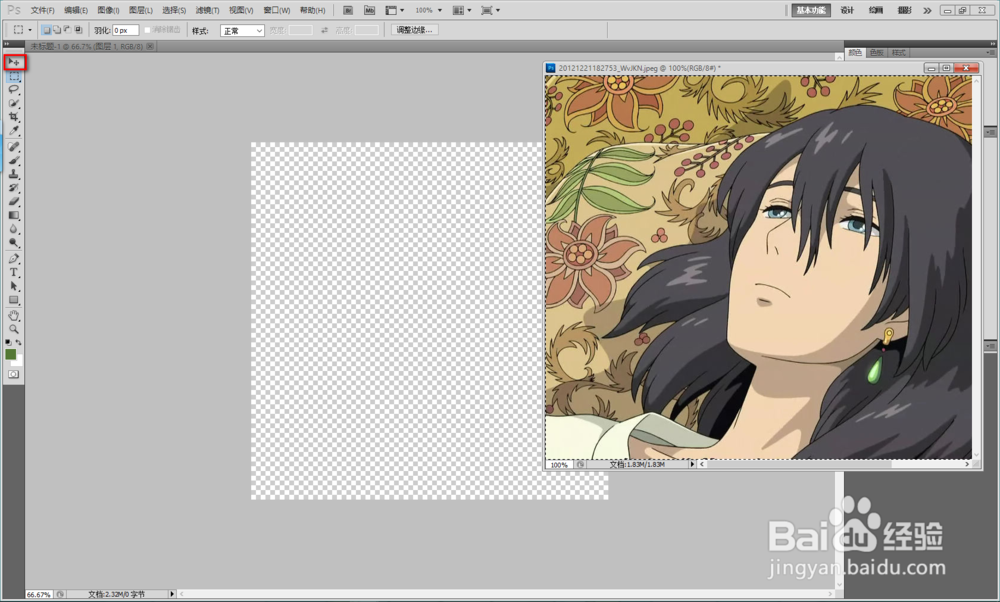This screenshot has width=1000, height=602.
Task: Select the Gradient tool
Action: click(x=14, y=216)
